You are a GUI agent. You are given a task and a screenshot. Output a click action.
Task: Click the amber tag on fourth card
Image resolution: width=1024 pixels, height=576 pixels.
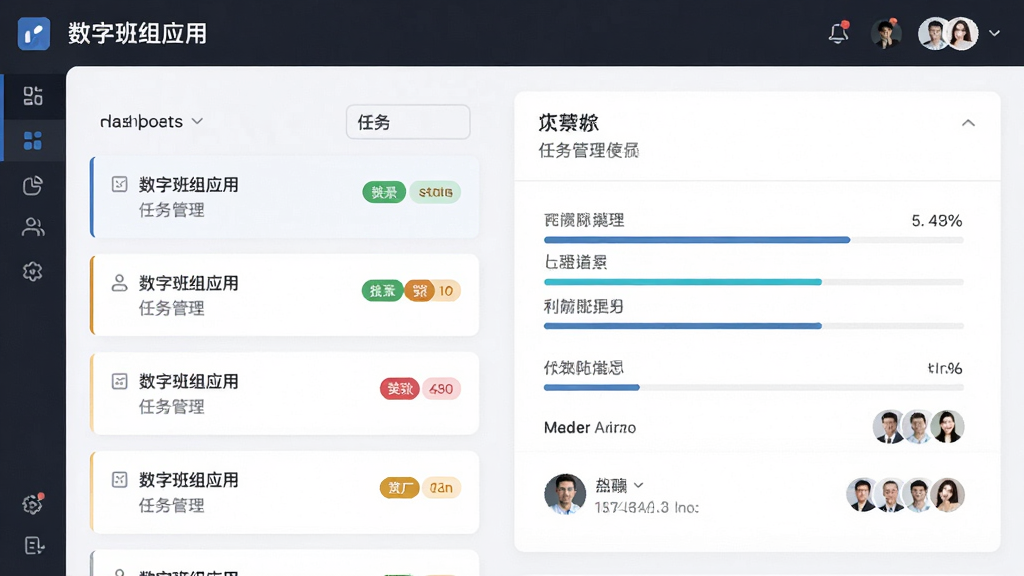tap(400, 488)
